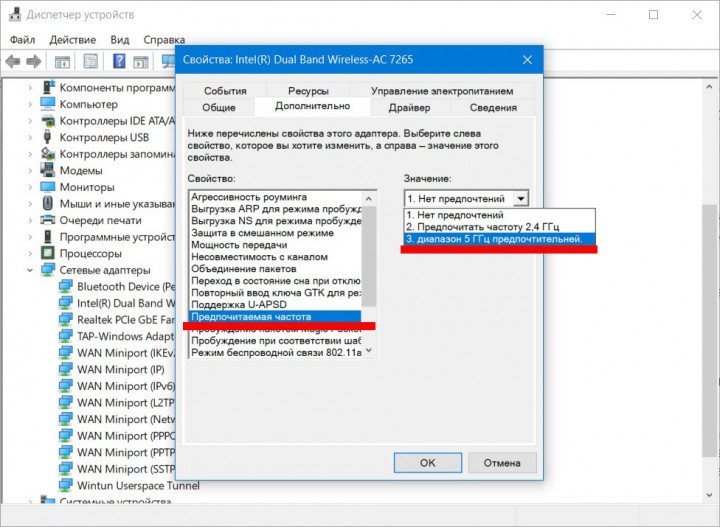
Task: Expand the Компьютер tree node
Action: coord(30,104)
